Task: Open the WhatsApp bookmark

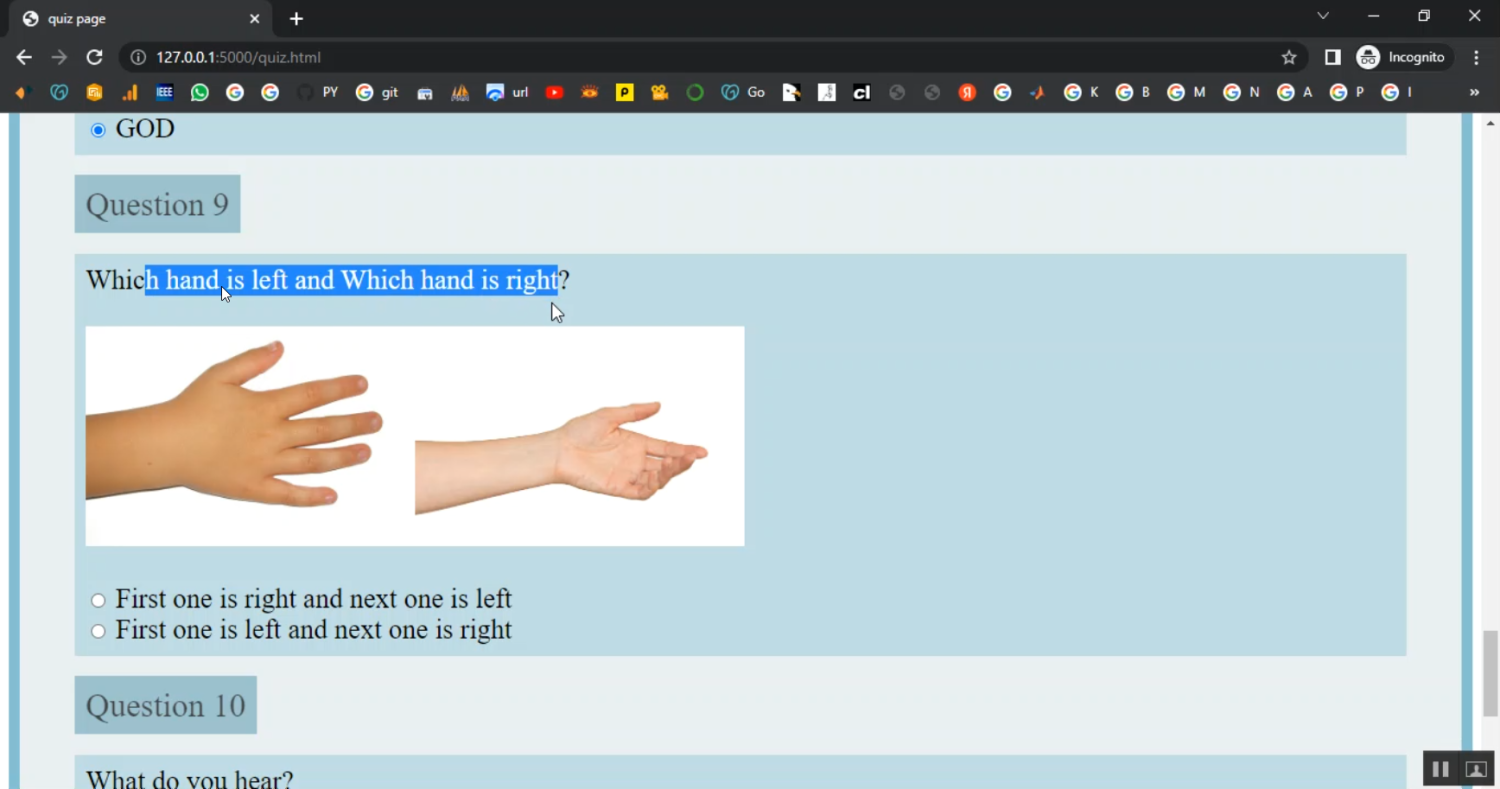Action: tap(200, 92)
